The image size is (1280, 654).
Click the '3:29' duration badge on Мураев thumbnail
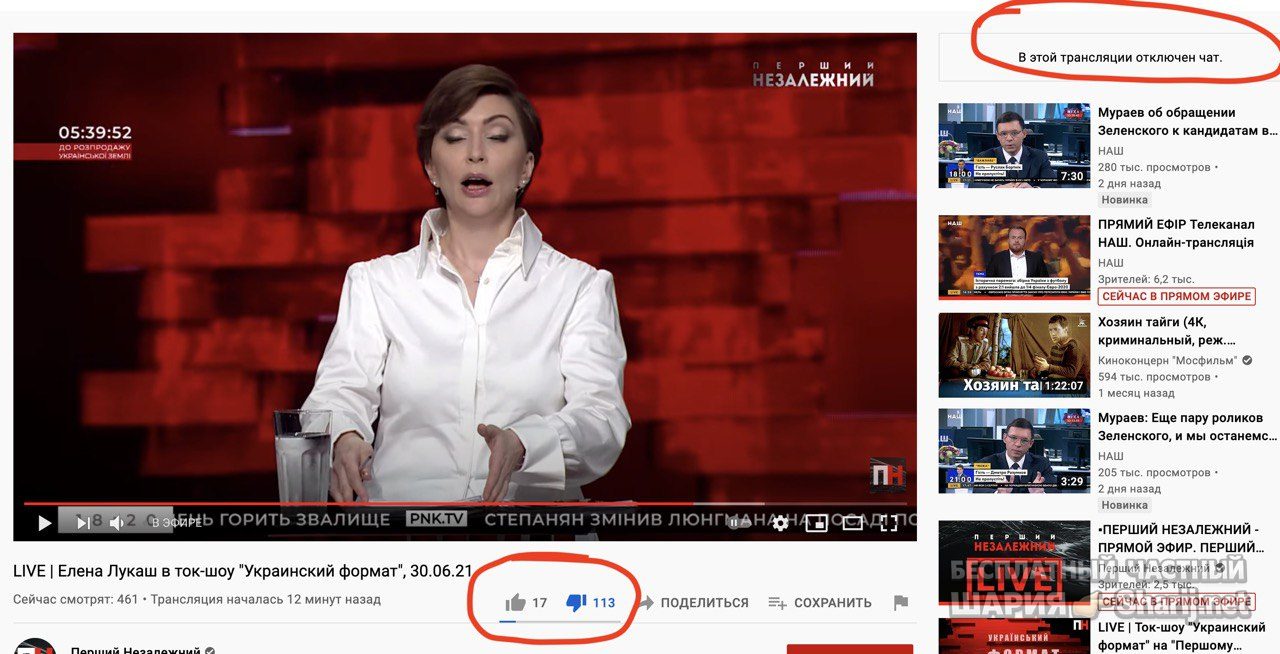1071,481
